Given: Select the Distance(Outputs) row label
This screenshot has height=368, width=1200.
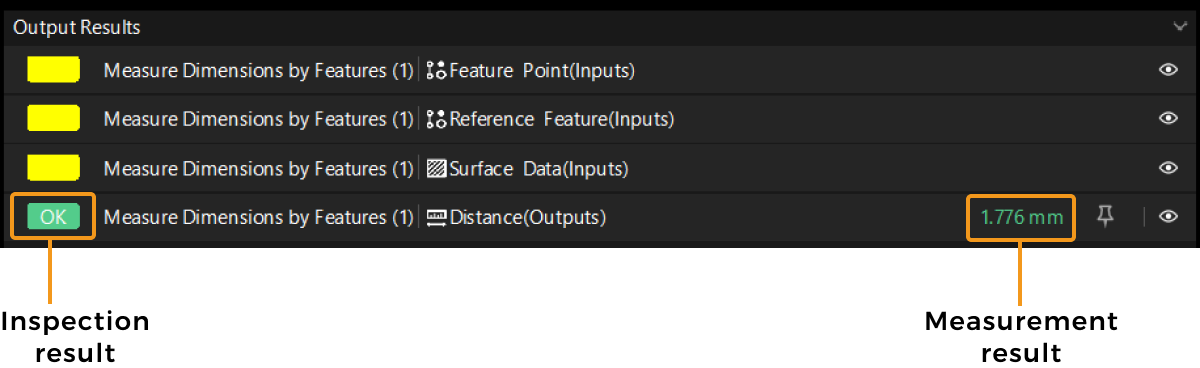Looking at the screenshot, I should [x=527, y=217].
